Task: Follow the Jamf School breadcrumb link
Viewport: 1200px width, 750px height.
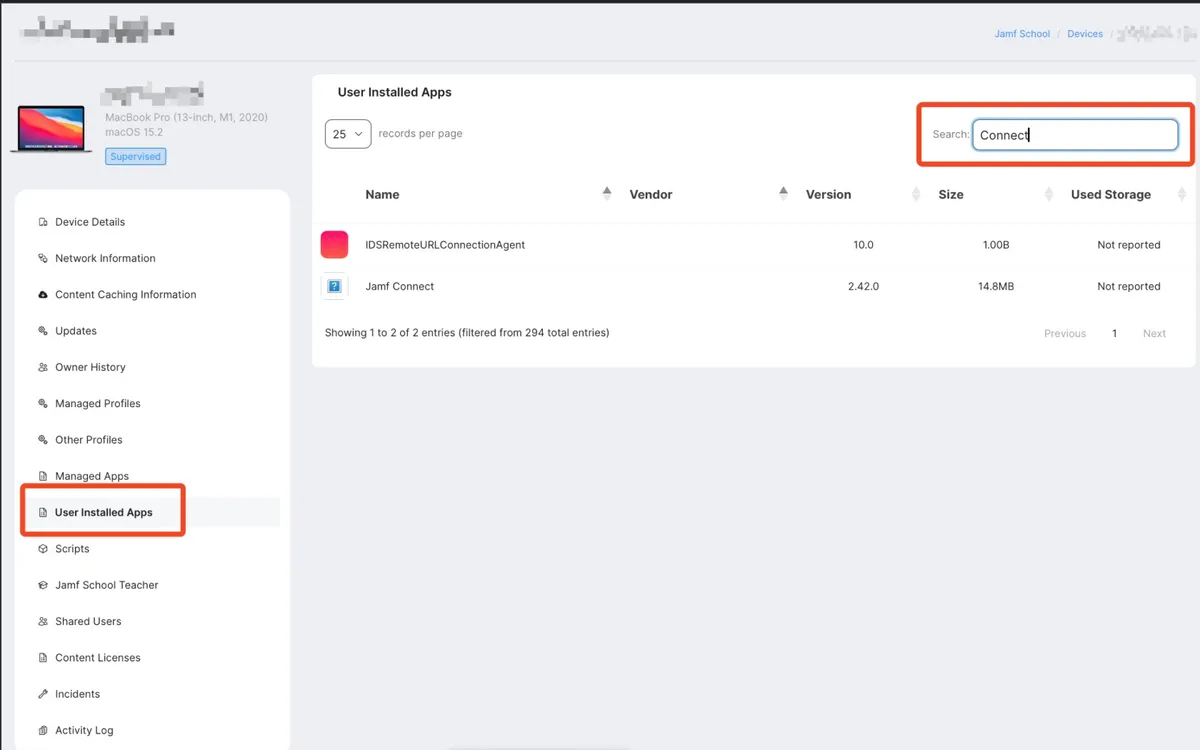Action: coord(1021,33)
